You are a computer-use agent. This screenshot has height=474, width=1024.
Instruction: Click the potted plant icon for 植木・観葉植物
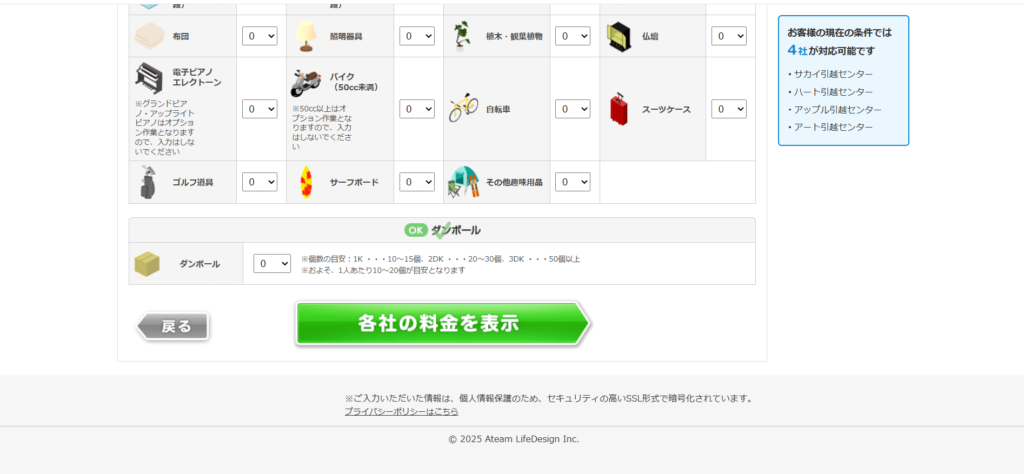(462, 36)
